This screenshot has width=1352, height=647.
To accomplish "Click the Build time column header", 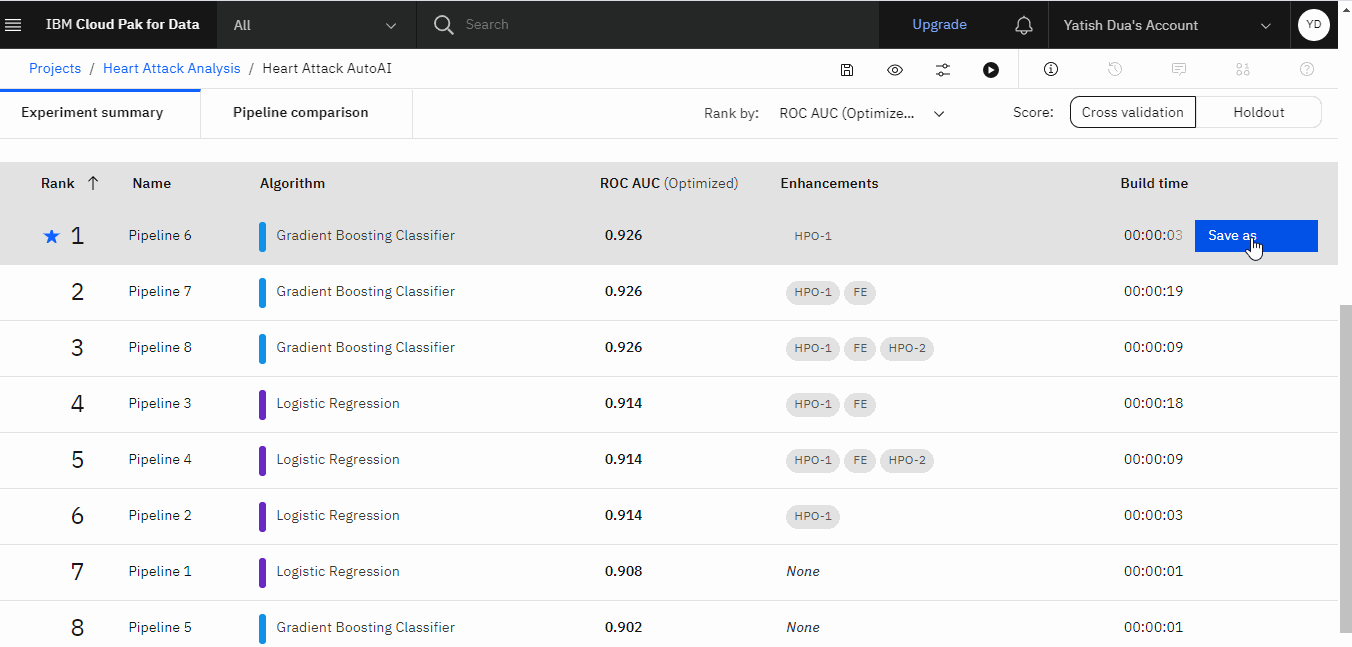I will coord(1154,183).
